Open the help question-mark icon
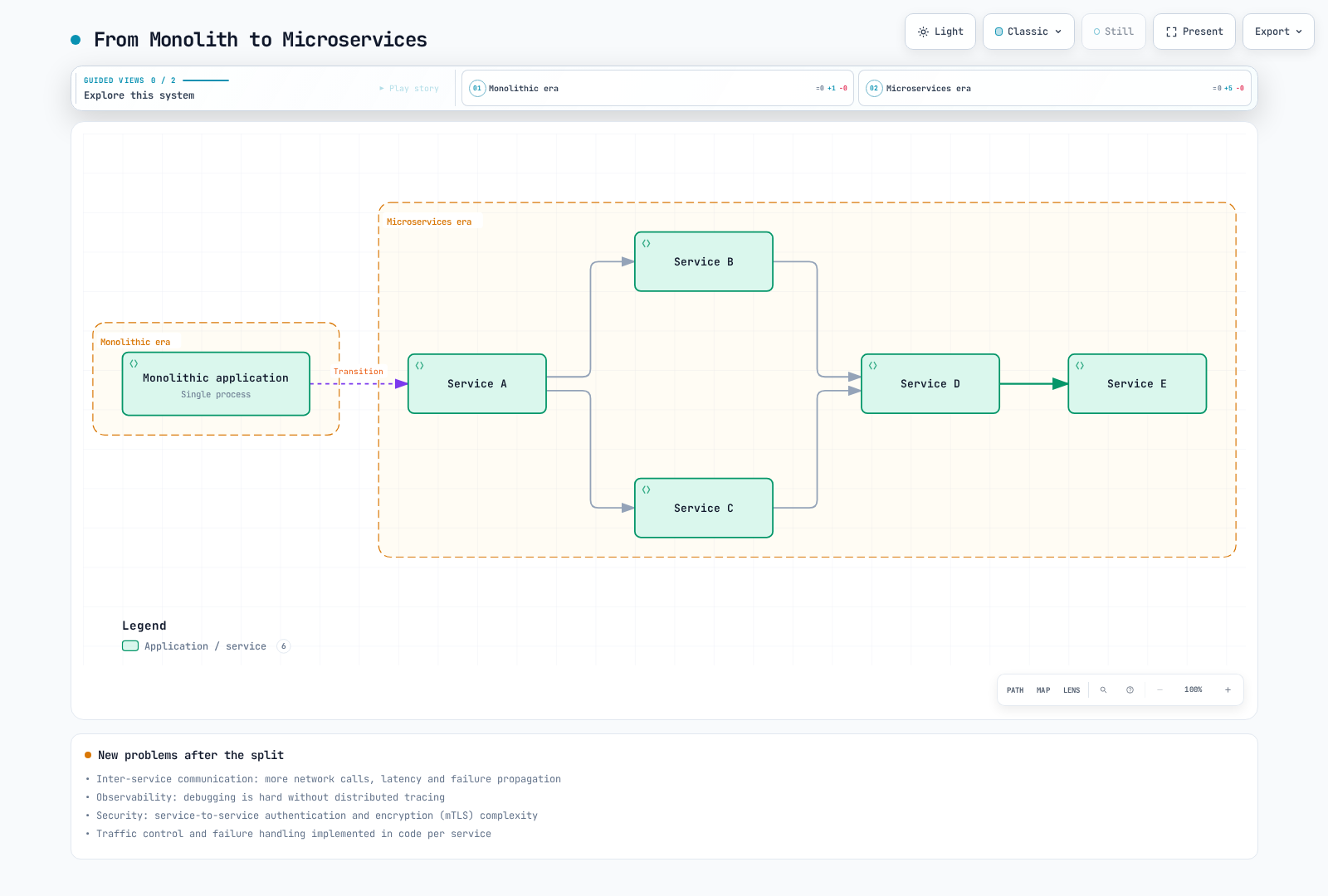Viewport: 1328px width, 896px height. pyautogui.click(x=1130, y=689)
